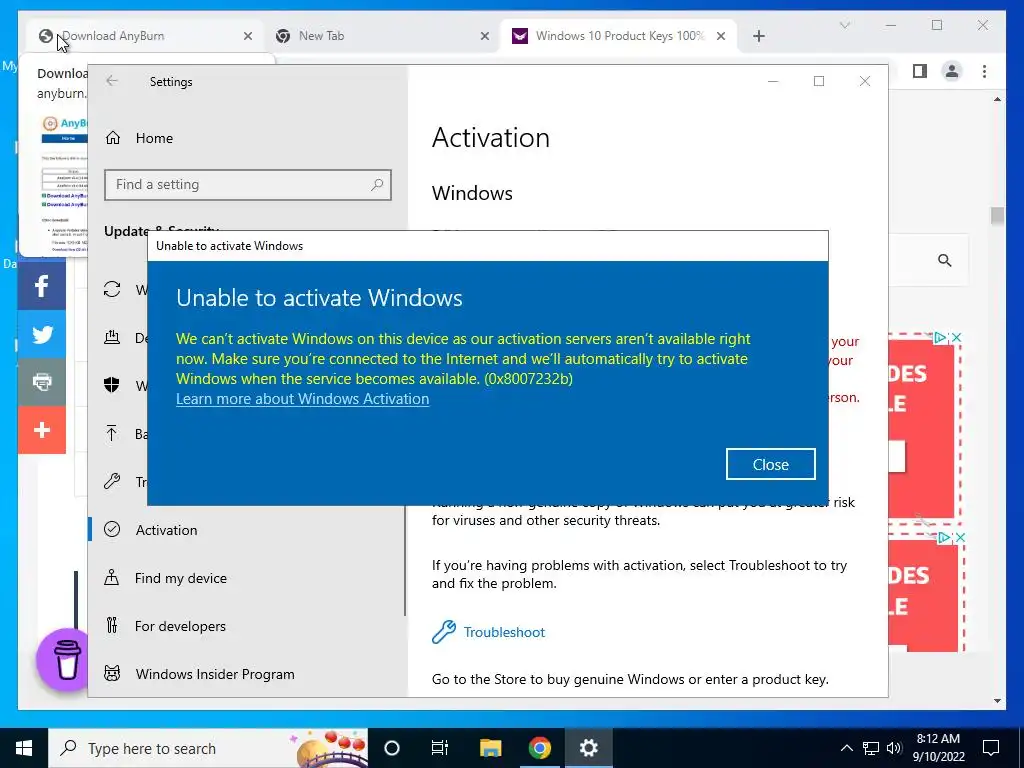1024x768 pixels.
Task: Open Chrome three-dot menu
Action: (x=985, y=71)
